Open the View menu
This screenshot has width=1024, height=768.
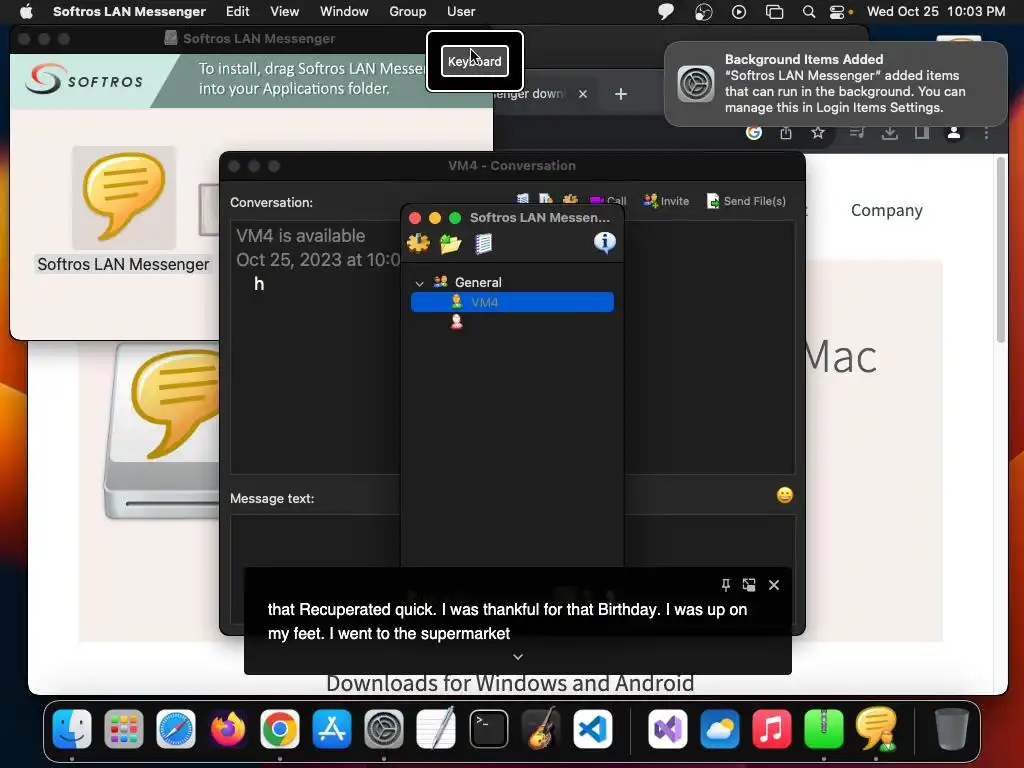click(285, 11)
